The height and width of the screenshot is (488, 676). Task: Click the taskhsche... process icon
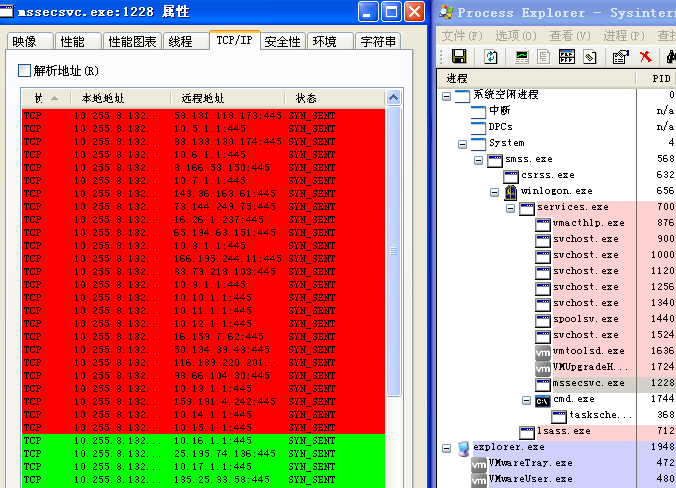559,416
